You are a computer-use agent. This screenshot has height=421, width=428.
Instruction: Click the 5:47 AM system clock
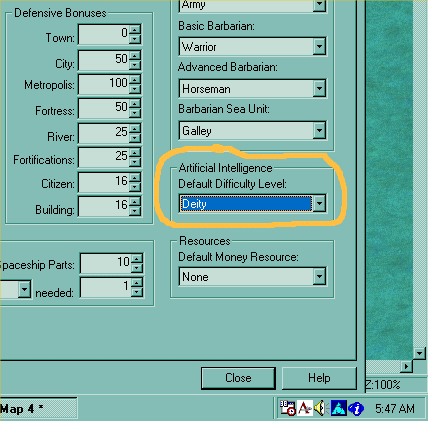pyautogui.click(x=395, y=408)
